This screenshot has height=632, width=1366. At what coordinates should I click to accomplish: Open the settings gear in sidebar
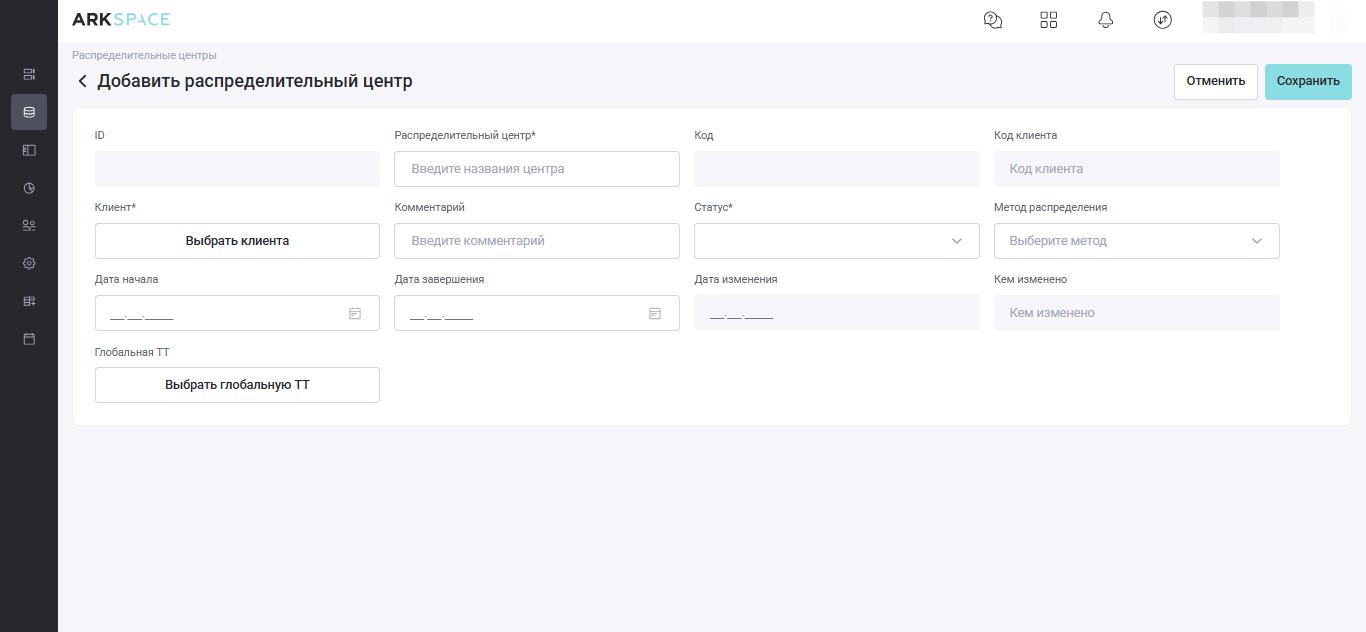(29, 264)
